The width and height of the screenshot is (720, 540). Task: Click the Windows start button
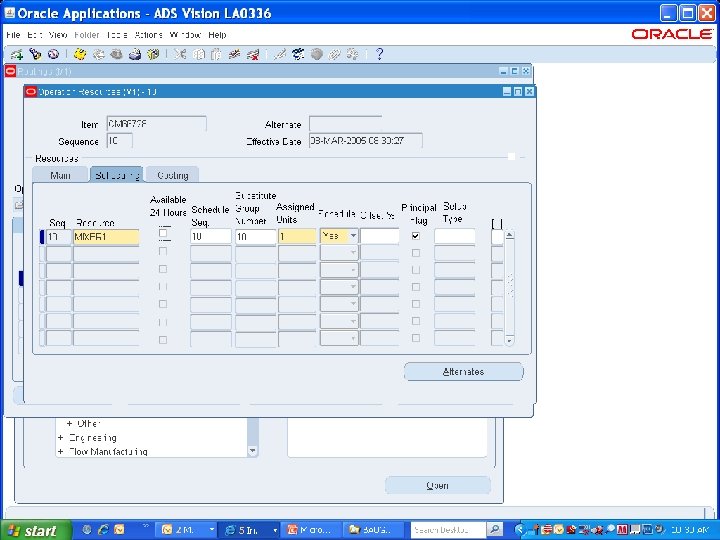pyautogui.click(x=34, y=530)
